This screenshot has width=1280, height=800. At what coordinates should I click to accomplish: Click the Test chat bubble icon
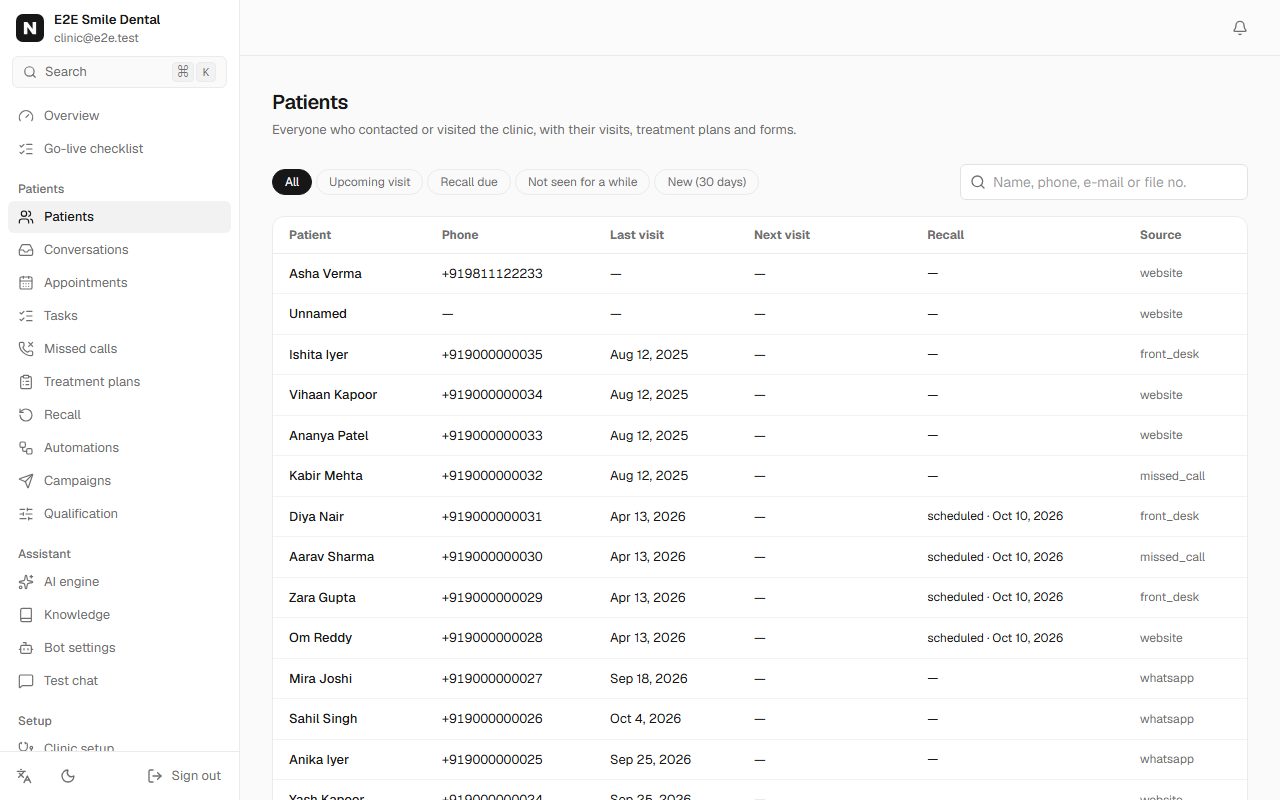[x=26, y=681]
